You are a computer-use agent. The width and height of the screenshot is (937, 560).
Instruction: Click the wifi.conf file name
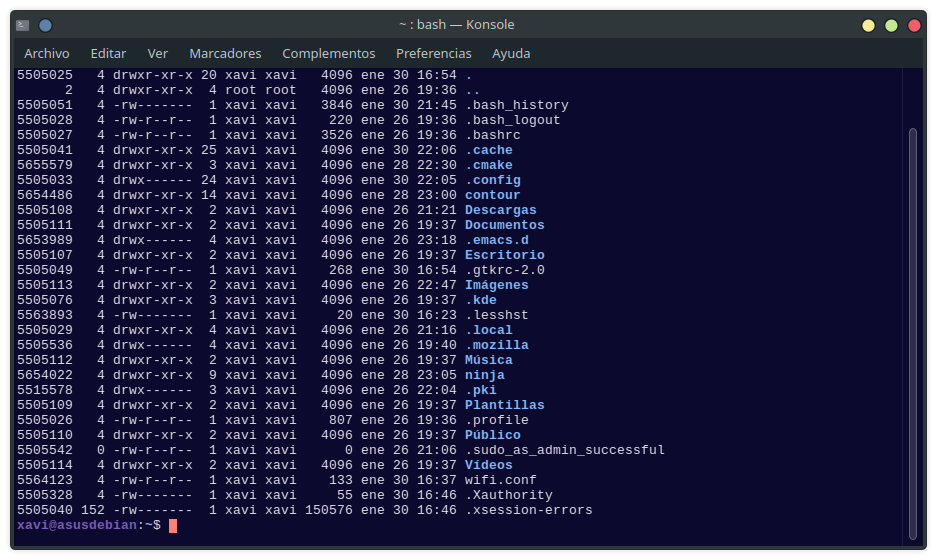tap(501, 480)
